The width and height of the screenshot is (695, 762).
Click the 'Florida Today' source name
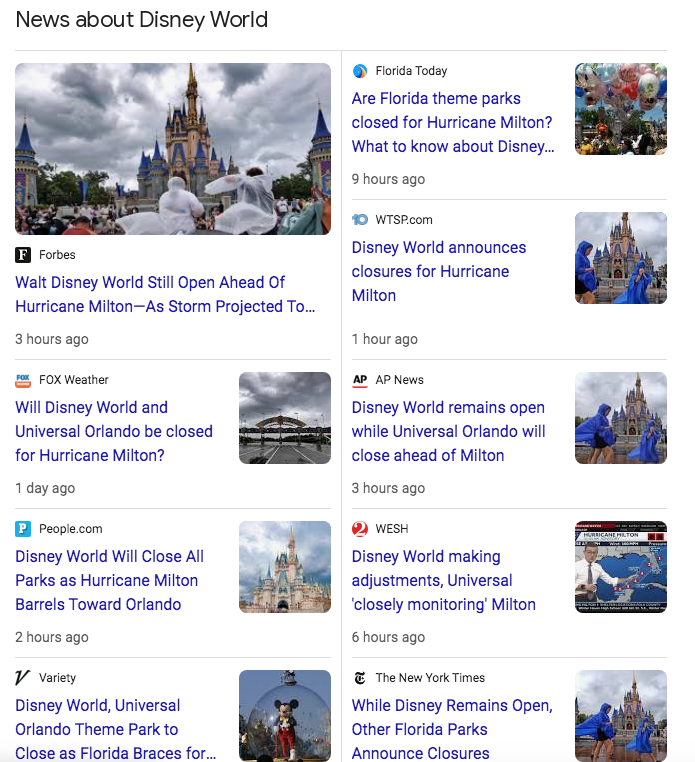(411, 71)
